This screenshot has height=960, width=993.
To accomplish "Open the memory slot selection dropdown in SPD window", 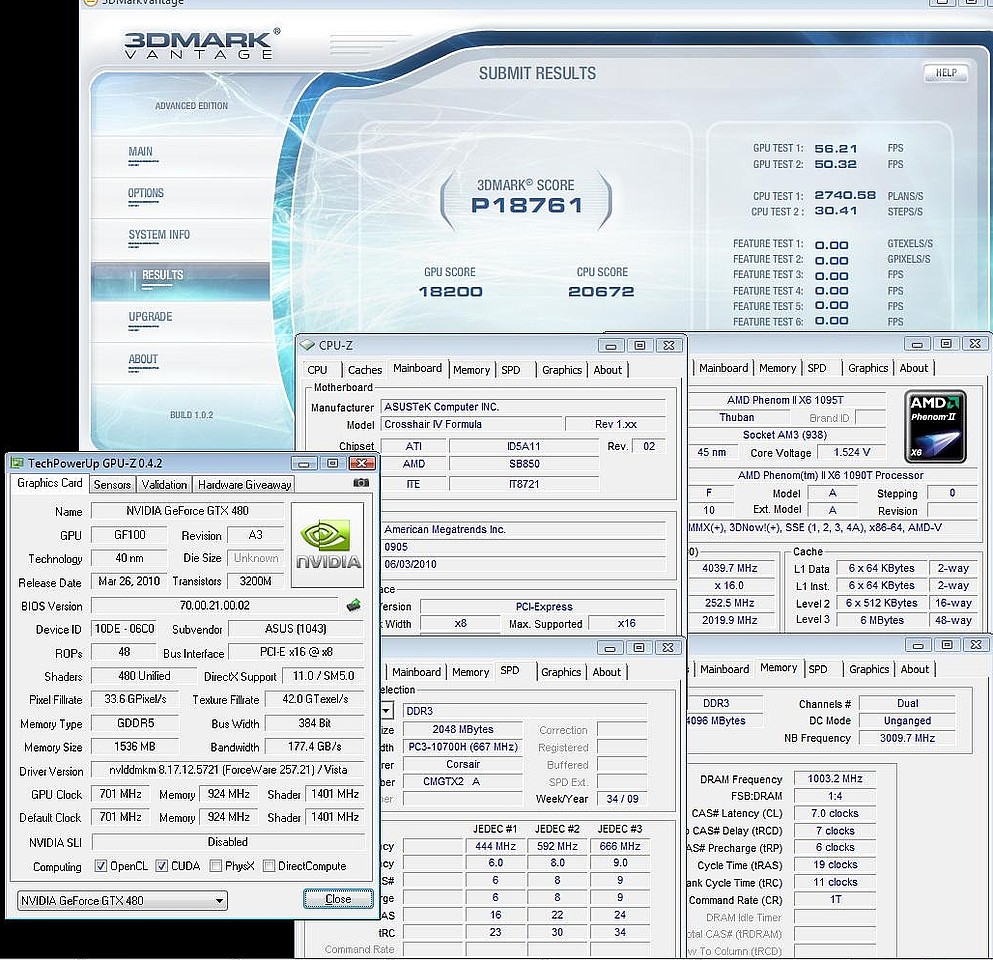I will click(386, 711).
